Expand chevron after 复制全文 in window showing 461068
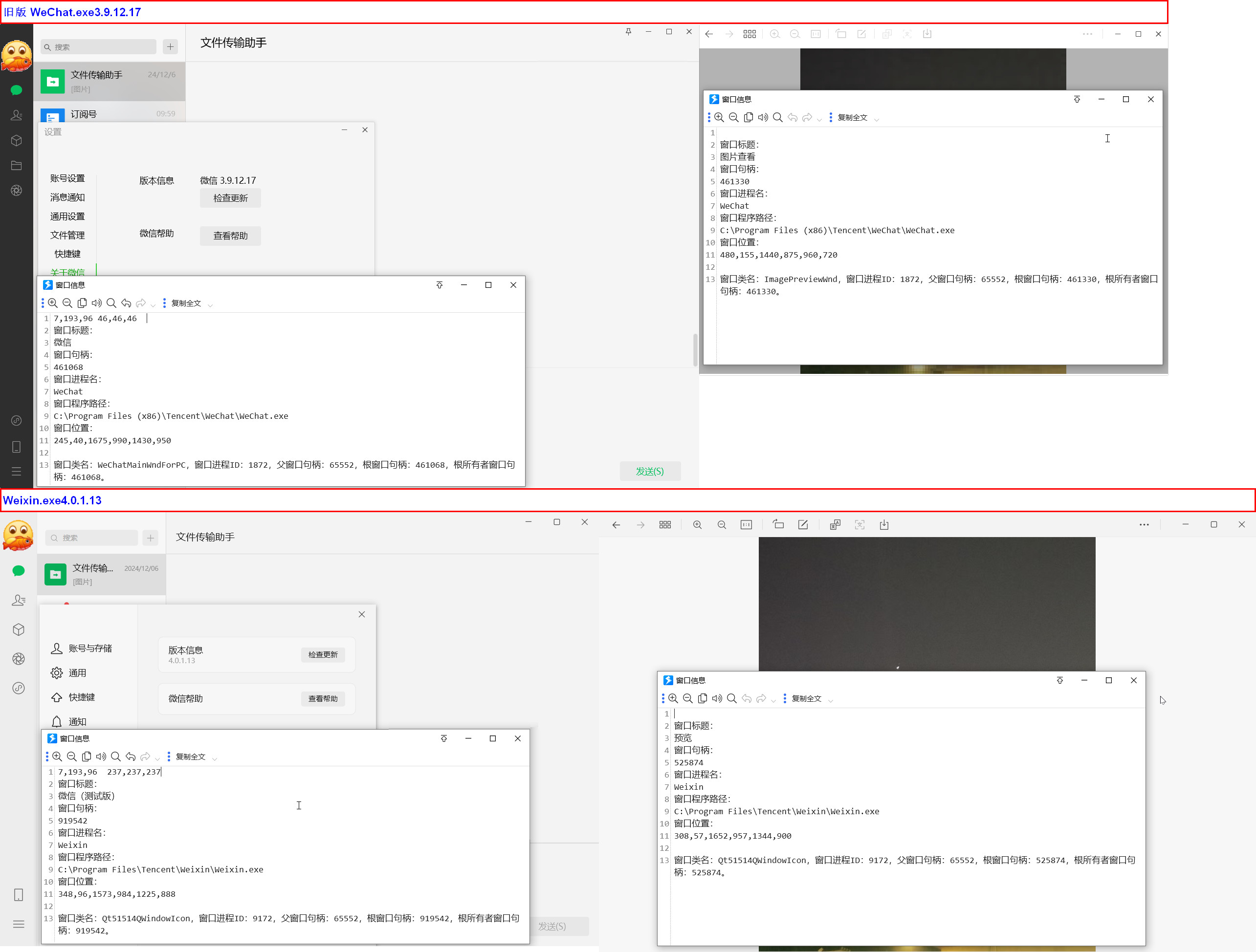 [210, 305]
